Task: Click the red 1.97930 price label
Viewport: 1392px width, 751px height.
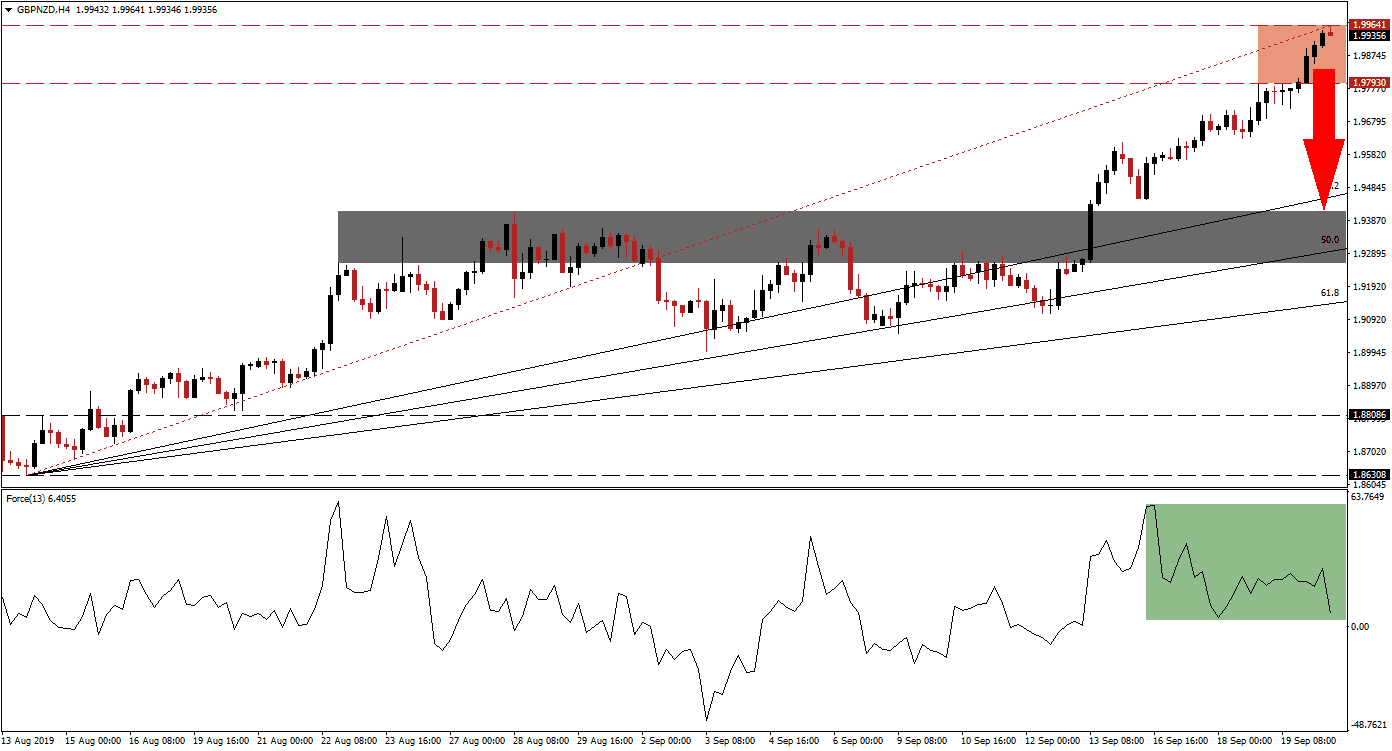Action: tap(1367, 83)
